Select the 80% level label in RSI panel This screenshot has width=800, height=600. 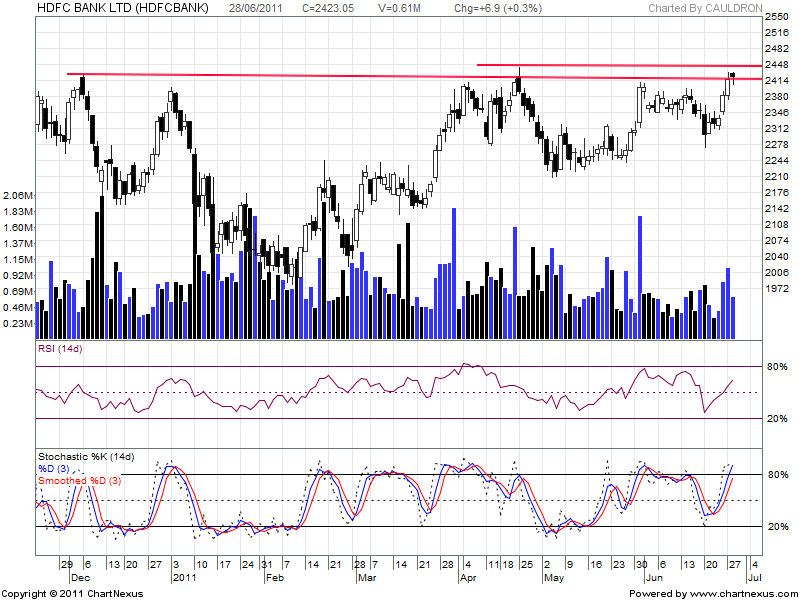(779, 367)
